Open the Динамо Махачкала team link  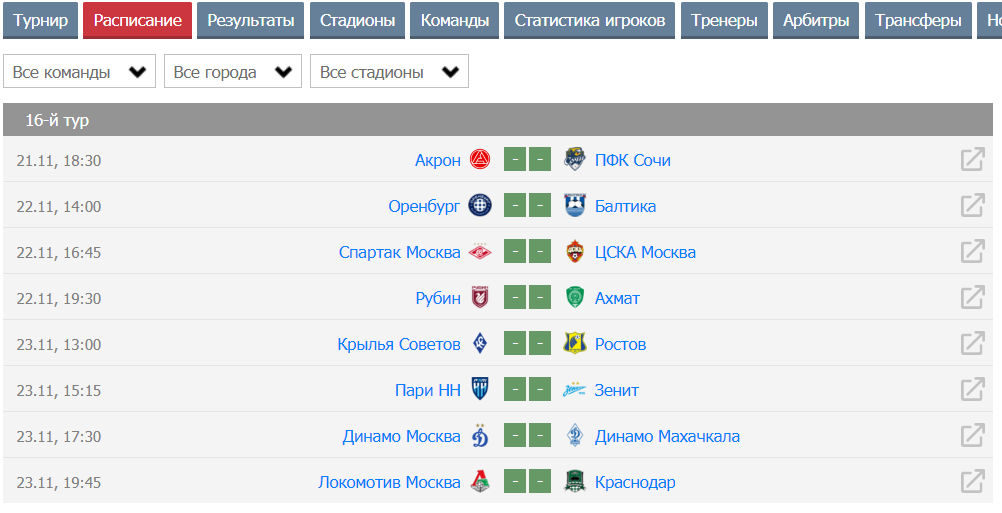point(667,436)
